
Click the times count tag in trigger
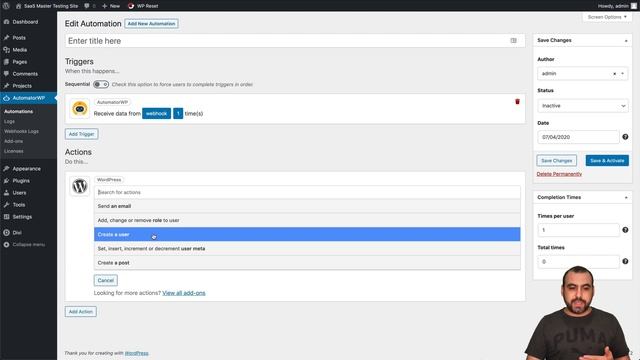pos(178,113)
